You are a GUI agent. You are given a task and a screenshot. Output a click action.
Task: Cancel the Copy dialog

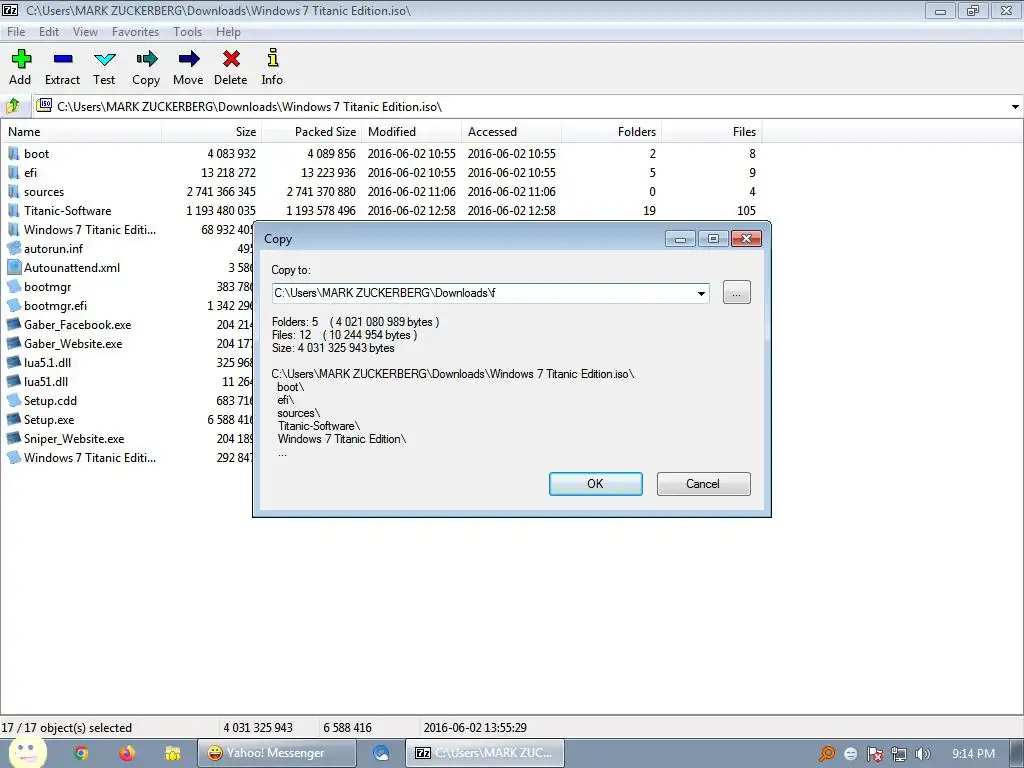pyautogui.click(x=703, y=484)
